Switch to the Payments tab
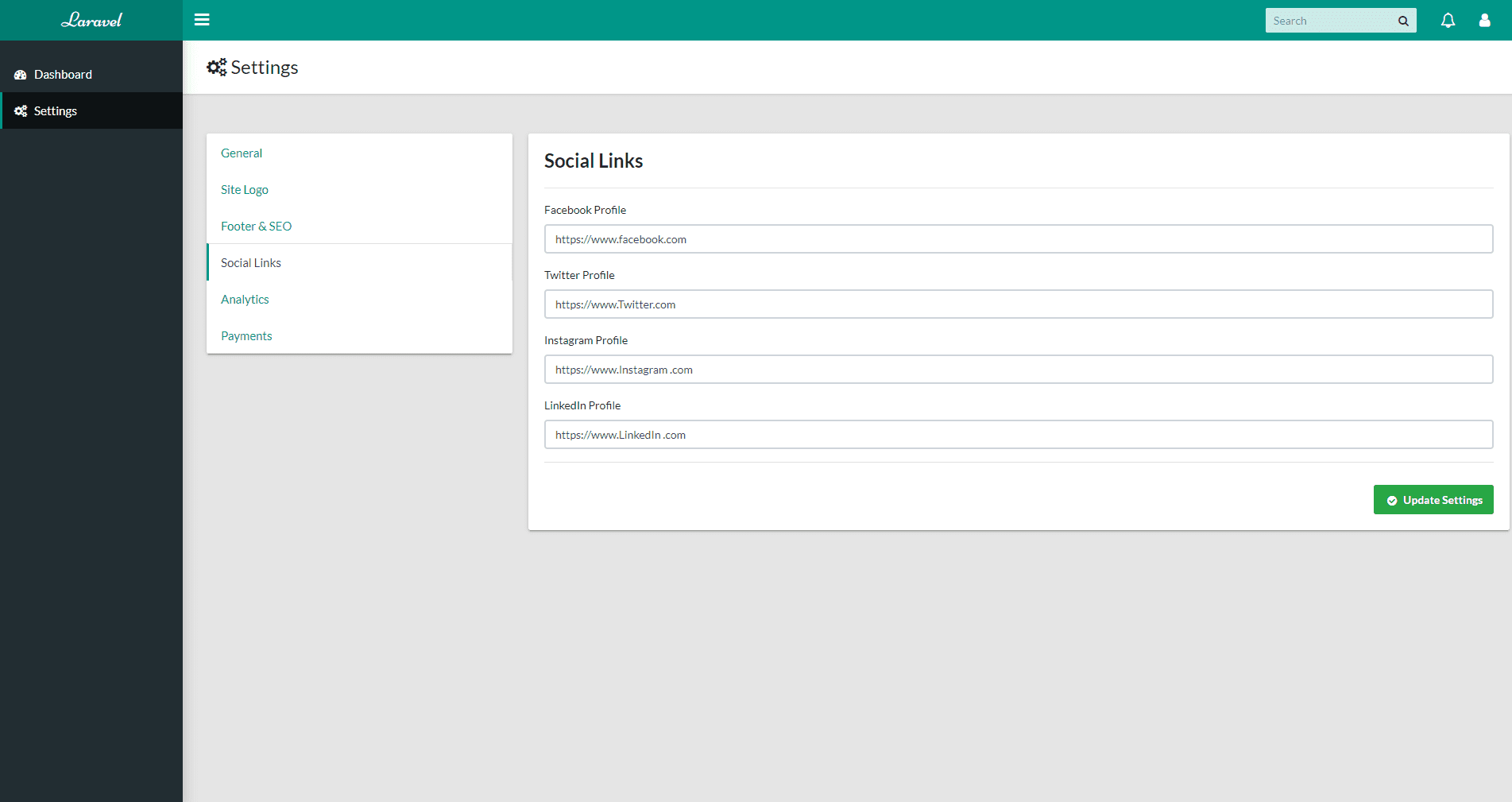The width and height of the screenshot is (1512, 802). [x=246, y=335]
